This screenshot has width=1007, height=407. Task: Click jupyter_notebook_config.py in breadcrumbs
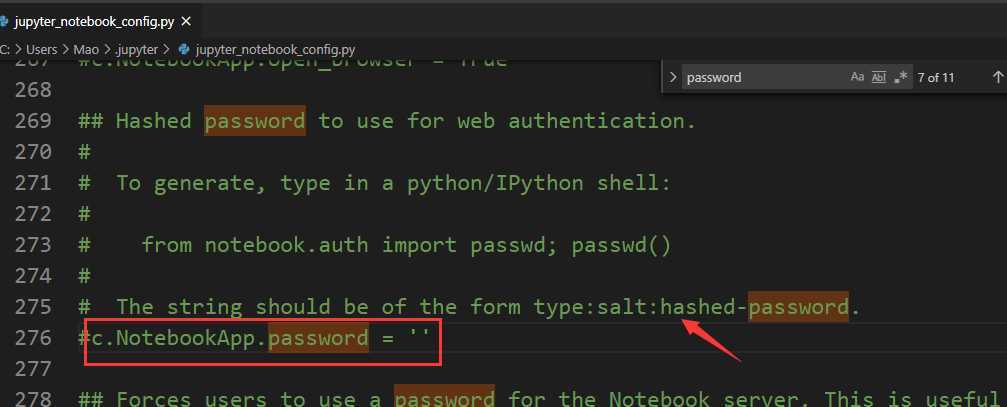coord(276,49)
